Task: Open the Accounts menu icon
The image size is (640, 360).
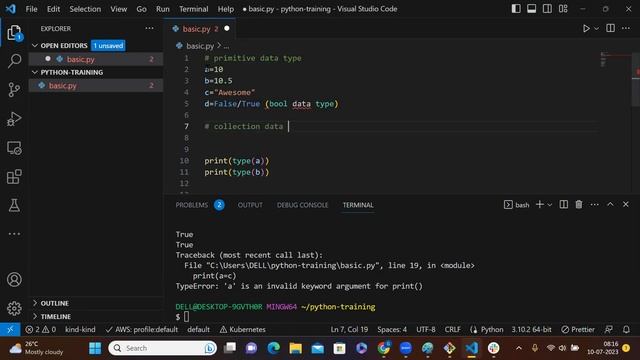Action: tap(14, 280)
